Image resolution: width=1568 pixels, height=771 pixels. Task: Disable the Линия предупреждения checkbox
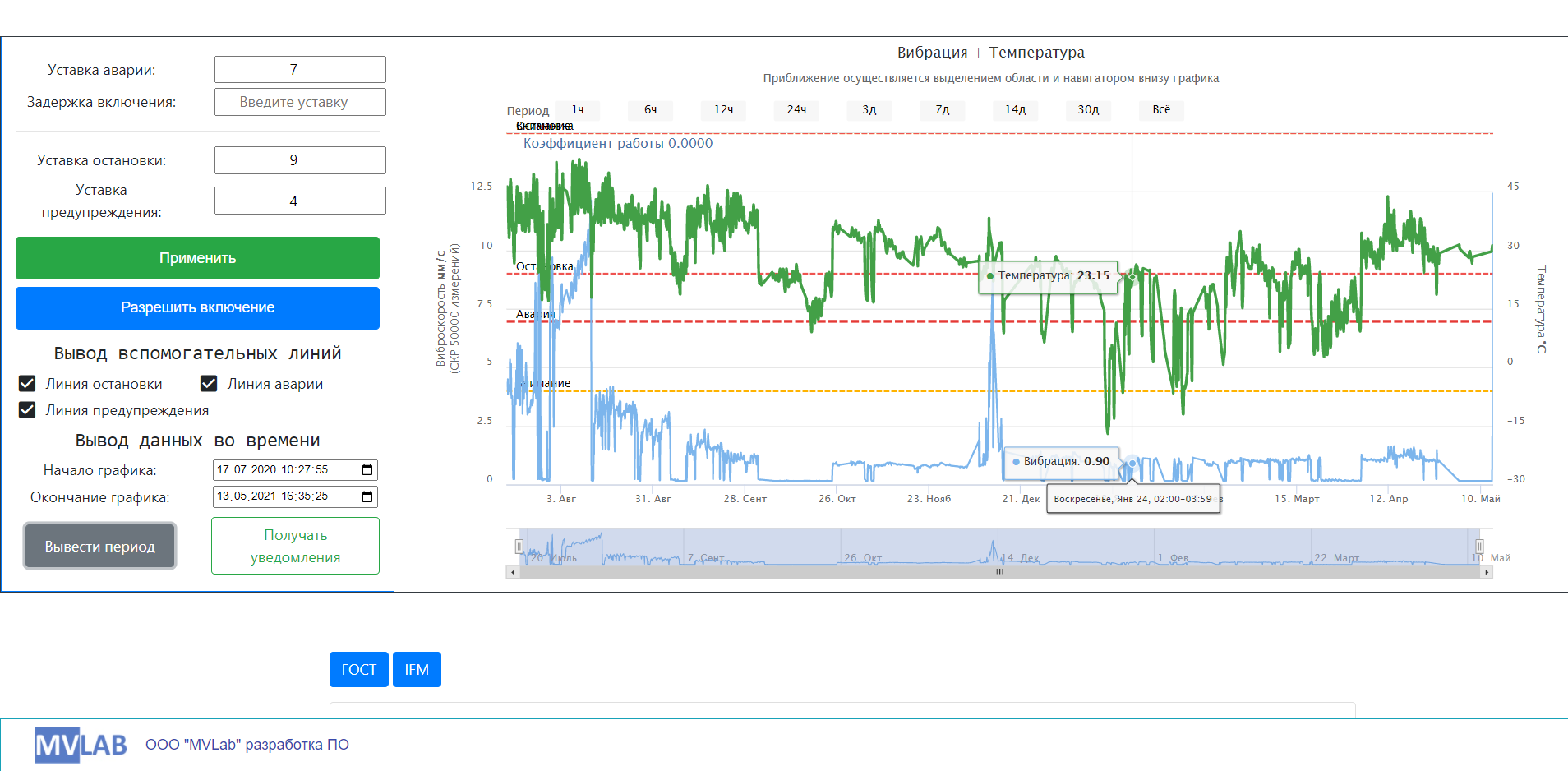pos(27,410)
